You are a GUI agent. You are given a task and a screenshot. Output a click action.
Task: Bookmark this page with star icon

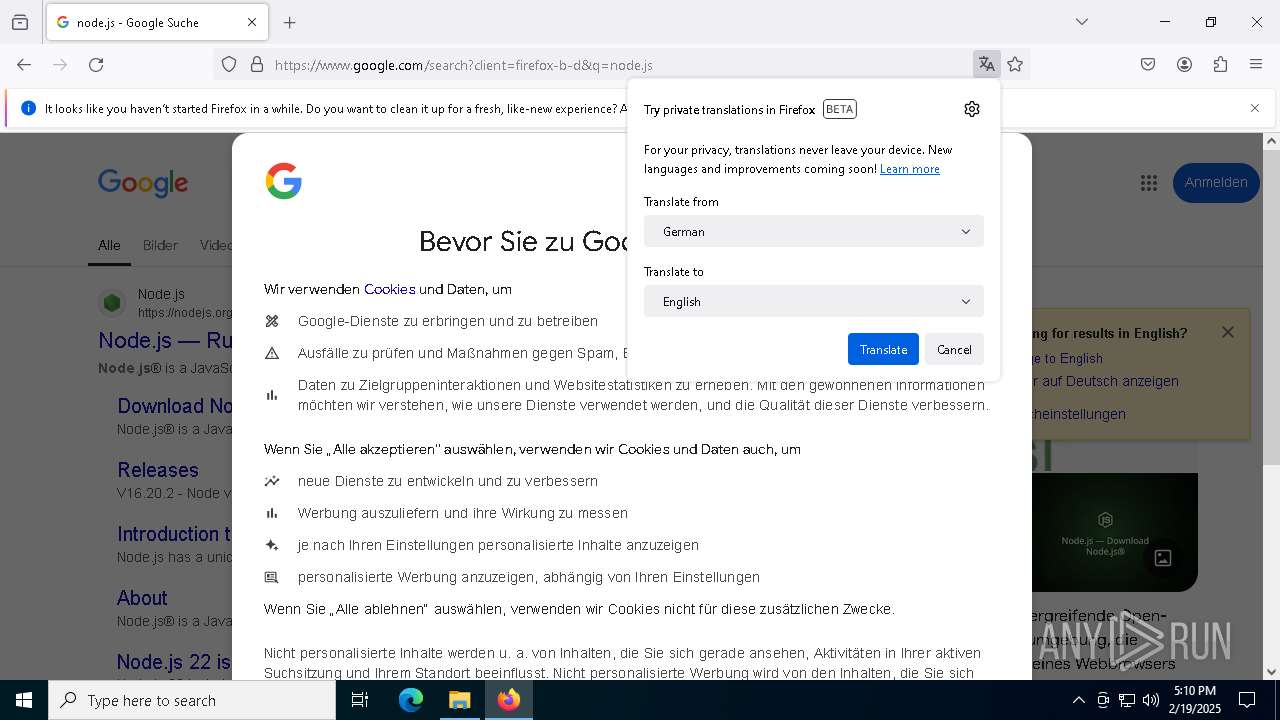pos(1015,64)
